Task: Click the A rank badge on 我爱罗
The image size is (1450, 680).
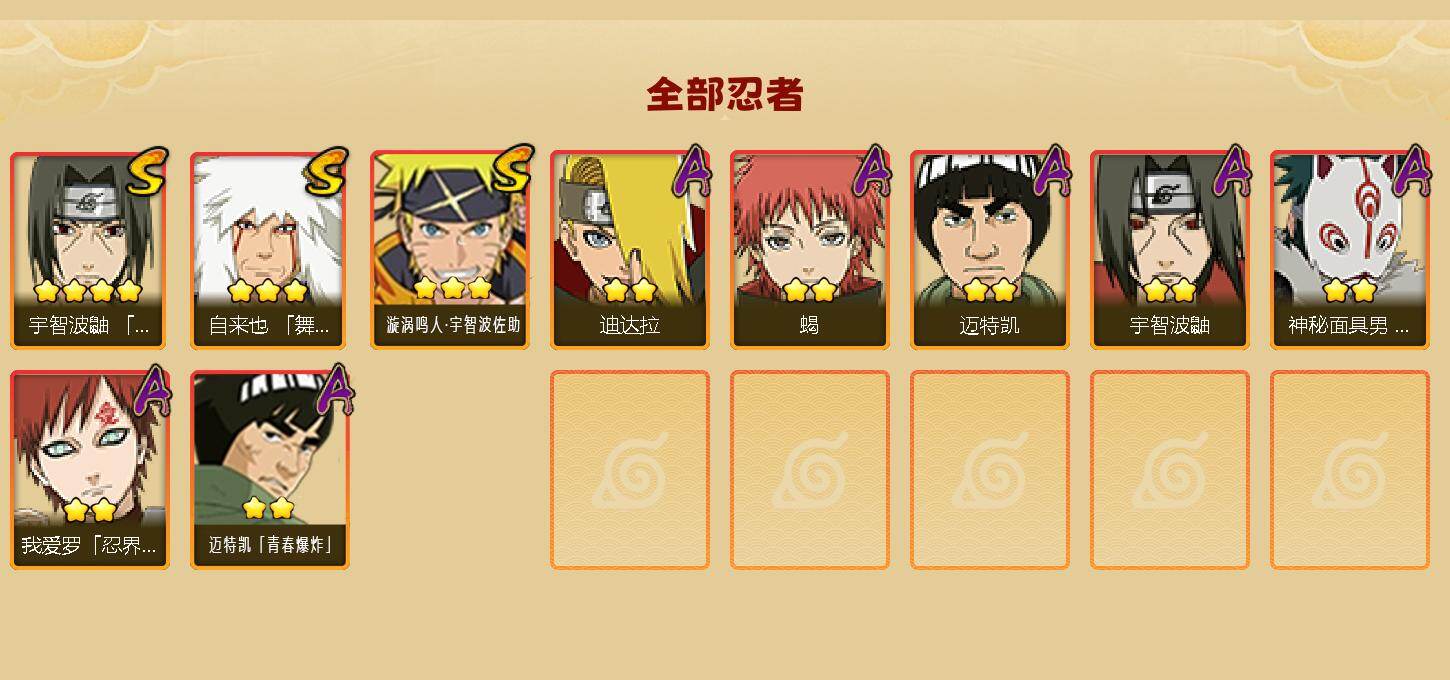Action: pyautogui.click(x=151, y=390)
